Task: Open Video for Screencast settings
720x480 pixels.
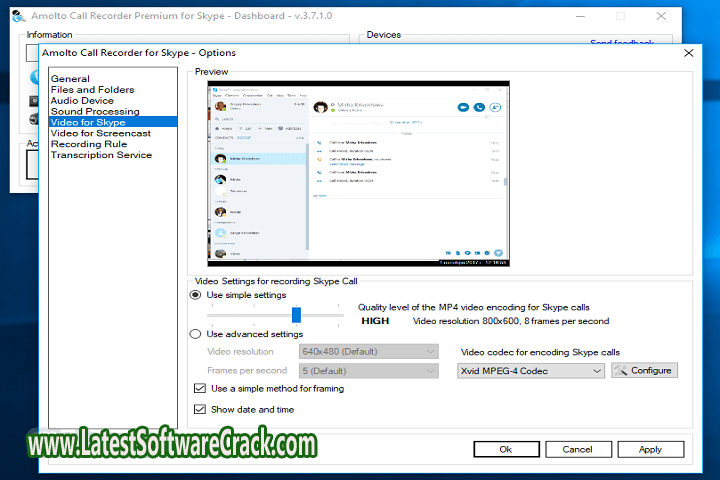Action: click(101, 133)
